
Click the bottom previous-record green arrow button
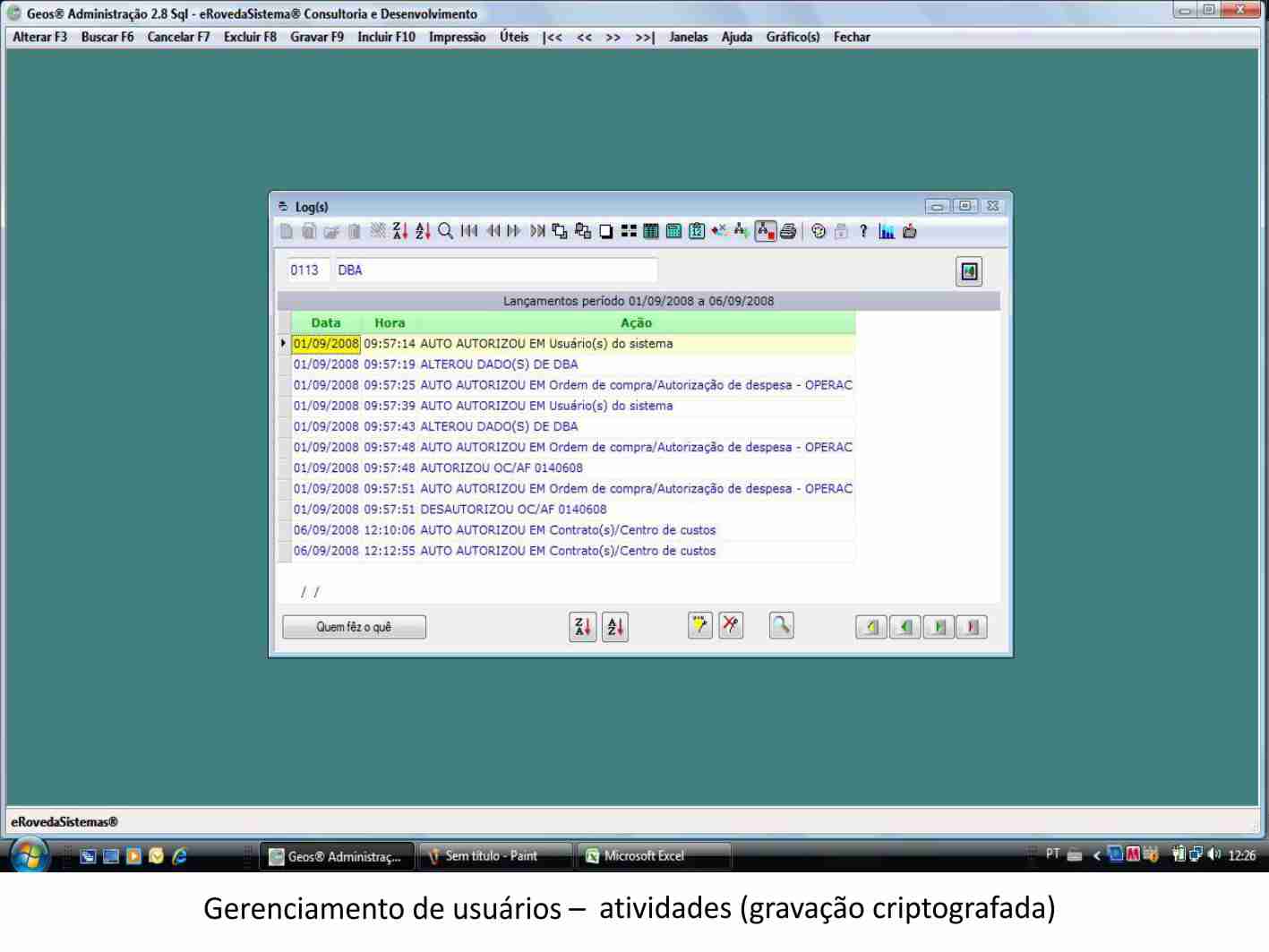[905, 627]
